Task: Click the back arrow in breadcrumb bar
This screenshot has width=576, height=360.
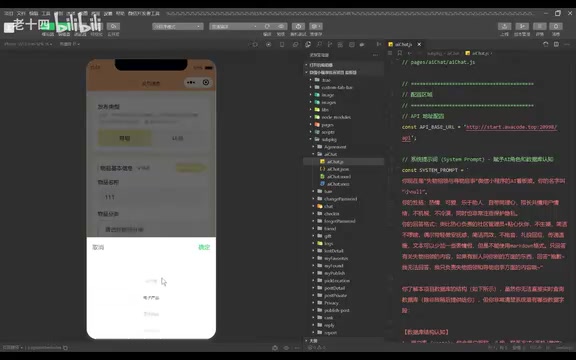Action: (x=410, y=53)
